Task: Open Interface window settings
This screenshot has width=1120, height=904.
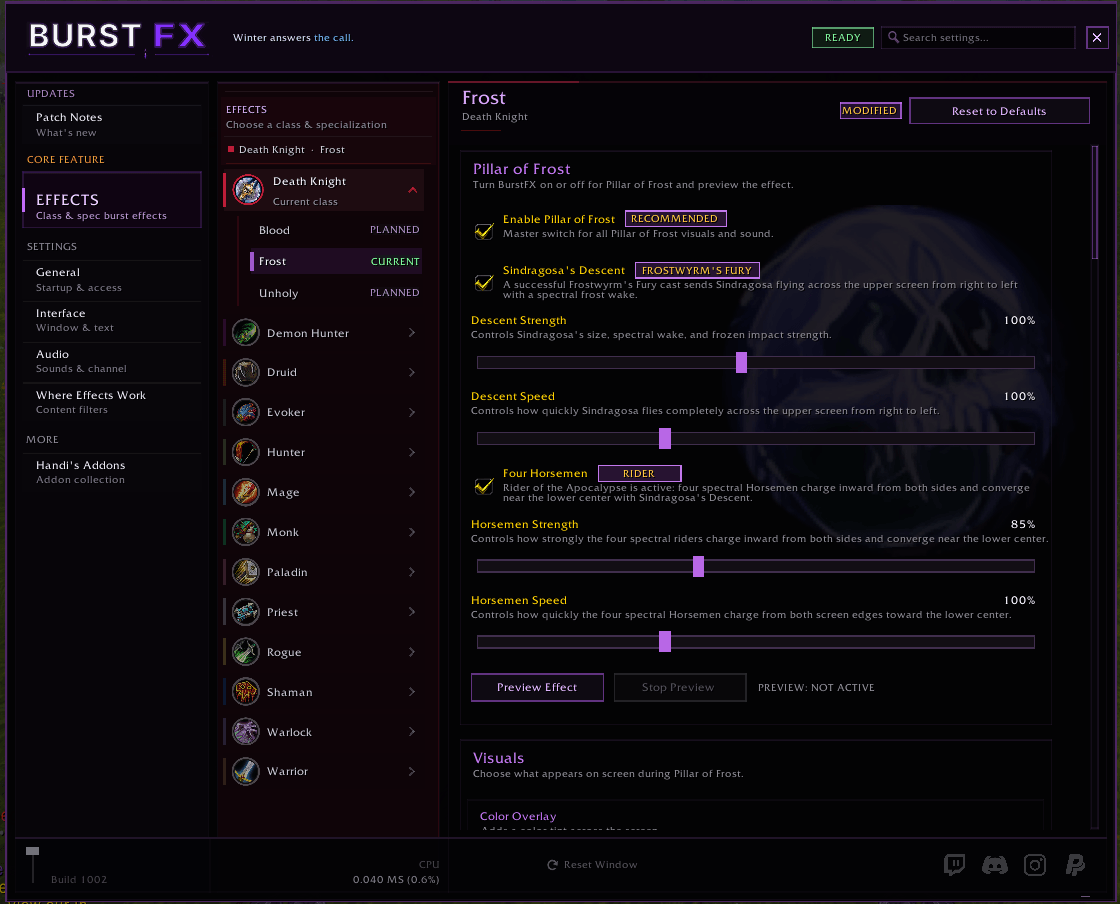Action: 112,320
